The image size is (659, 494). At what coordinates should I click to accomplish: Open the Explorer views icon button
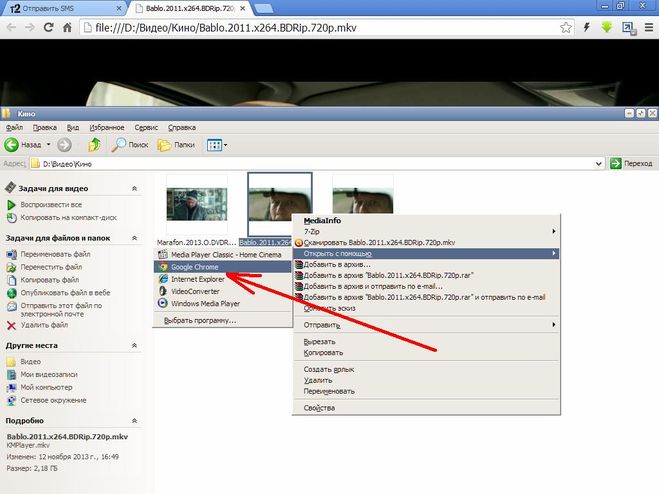click(x=214, y=145)
